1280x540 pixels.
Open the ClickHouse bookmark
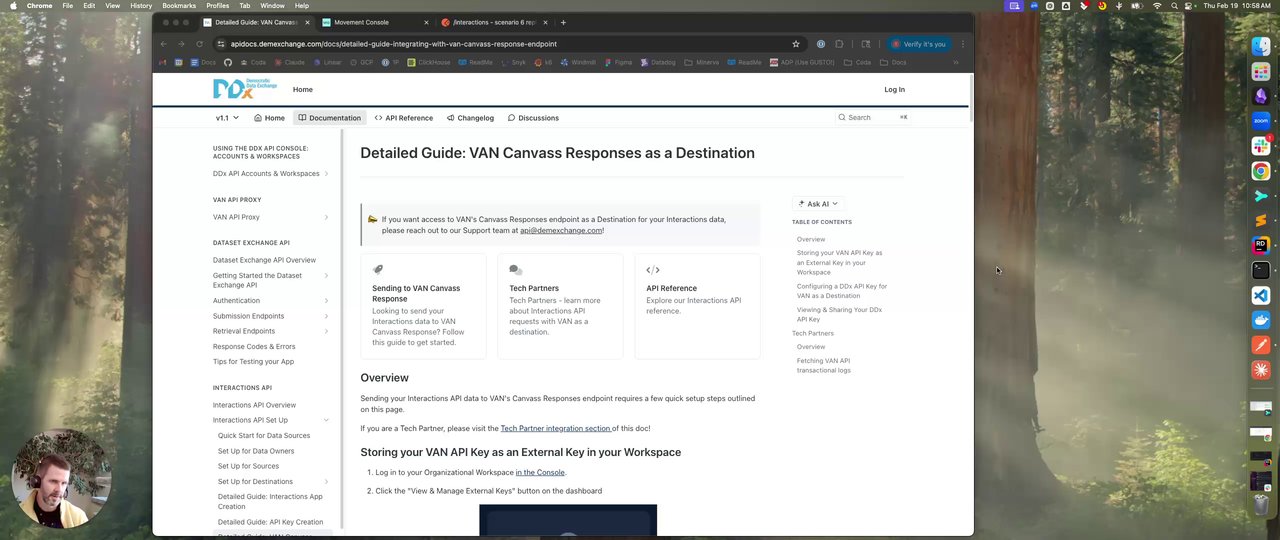[429, 62]
